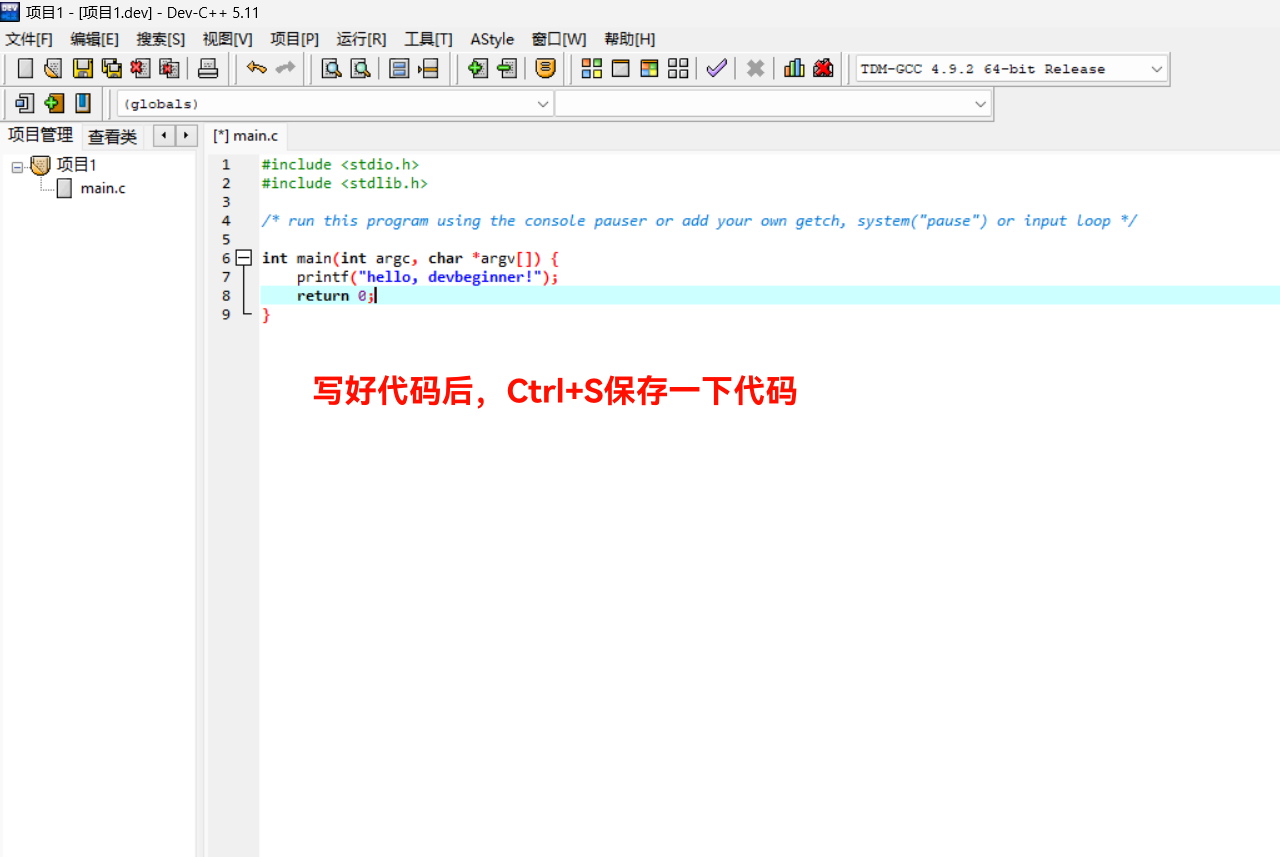The image size is (1280, 857).
Task: Open the 窗口[W] menu
Action: click(x=559, y=39)
